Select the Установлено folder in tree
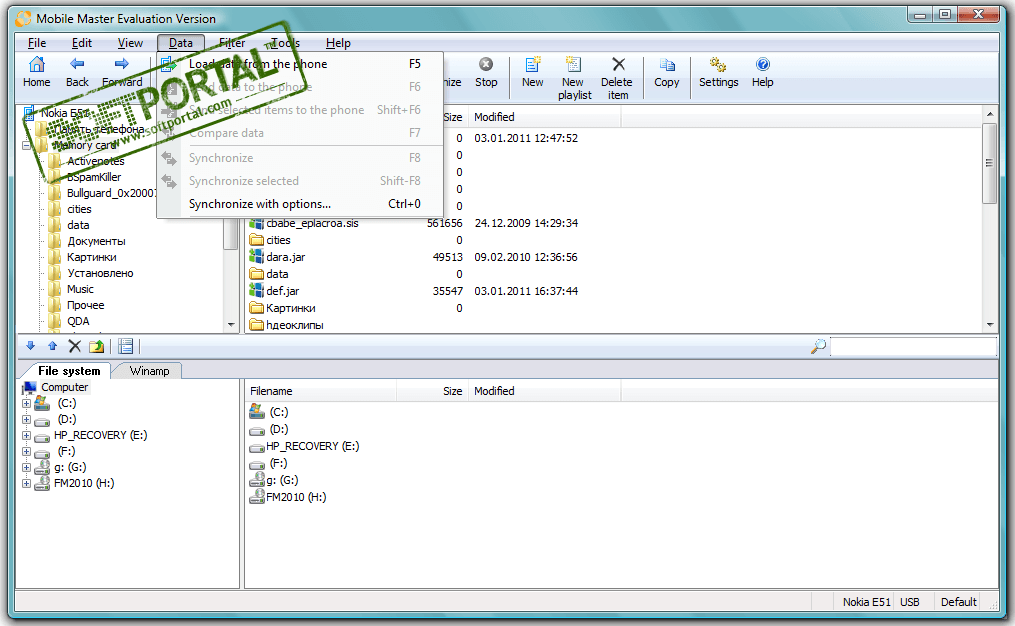Screen dimensions: 1015x626 pyautogui.click(x=100, y=273)
